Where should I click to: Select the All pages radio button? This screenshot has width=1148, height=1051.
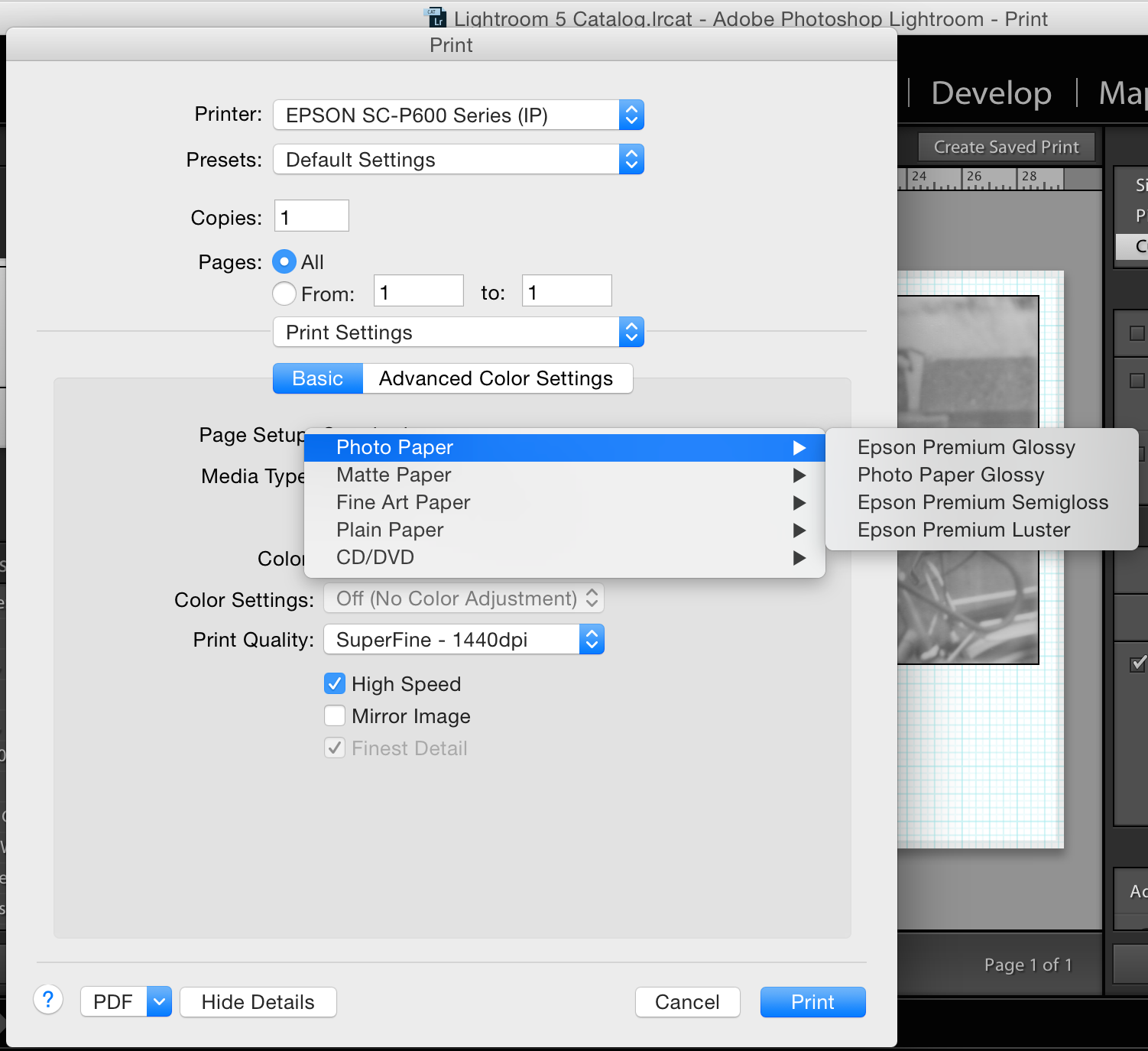284,262
